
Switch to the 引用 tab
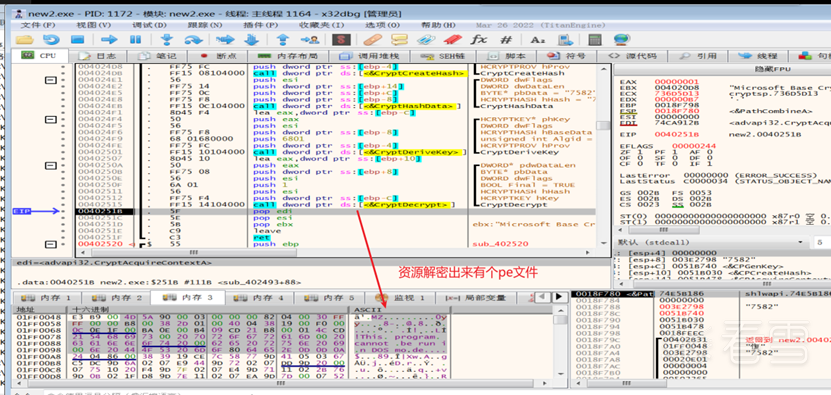(700, 56)
